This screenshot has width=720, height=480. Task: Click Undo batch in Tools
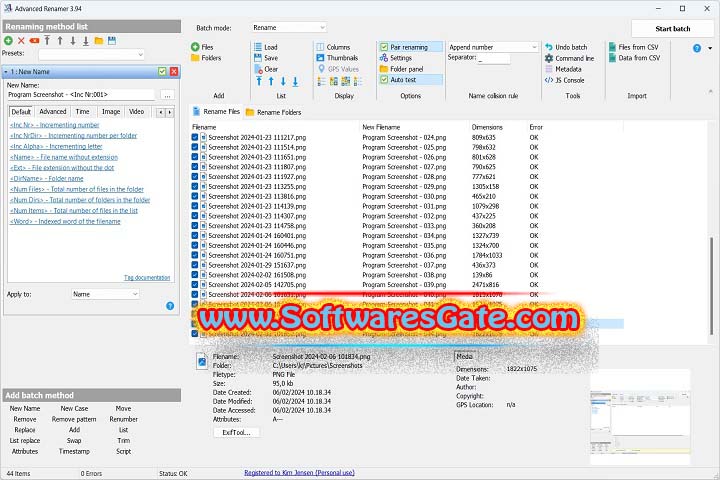pos(566,47)
